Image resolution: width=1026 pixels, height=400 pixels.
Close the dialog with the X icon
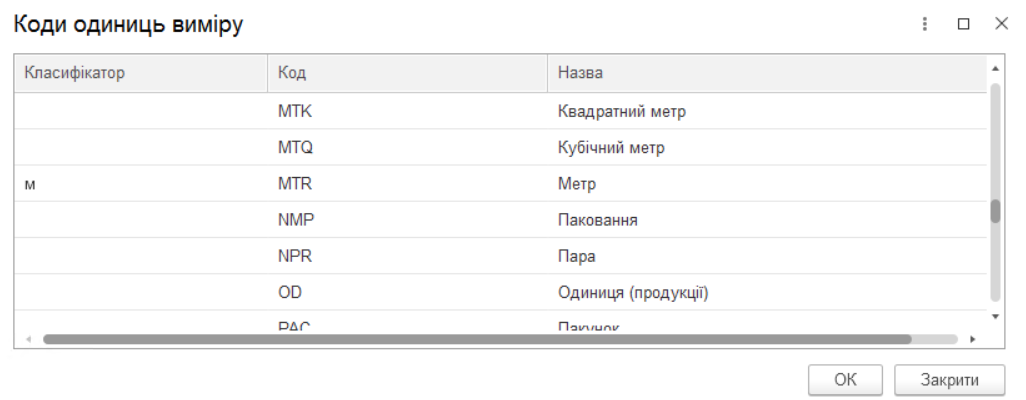click(1001, 24)
